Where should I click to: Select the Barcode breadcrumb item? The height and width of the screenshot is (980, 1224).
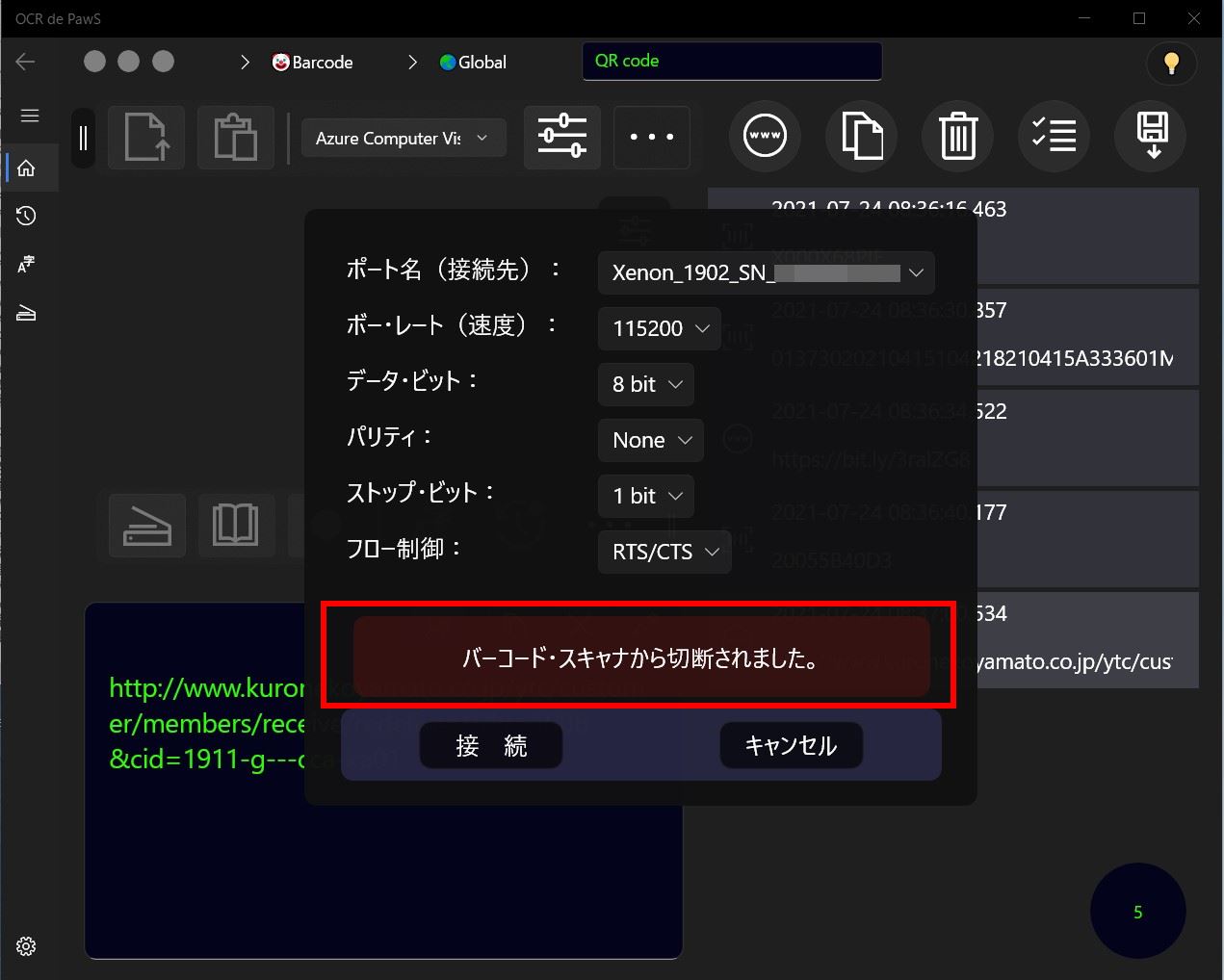click(313, 63)
